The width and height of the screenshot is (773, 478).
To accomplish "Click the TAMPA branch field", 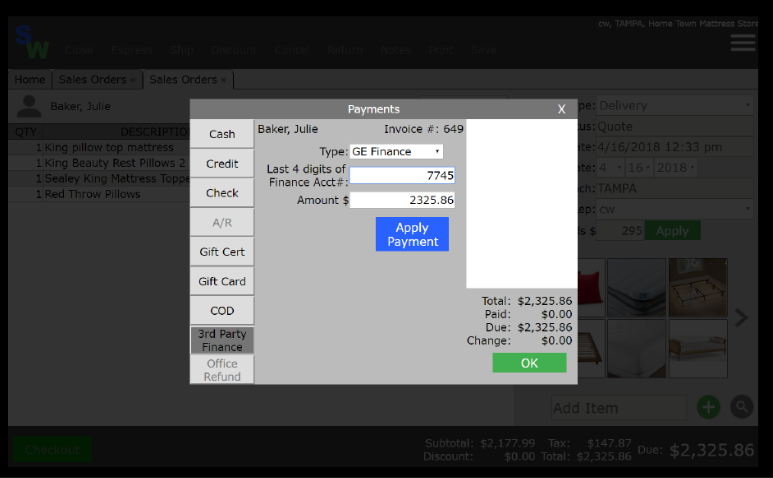I will point(675,189).
